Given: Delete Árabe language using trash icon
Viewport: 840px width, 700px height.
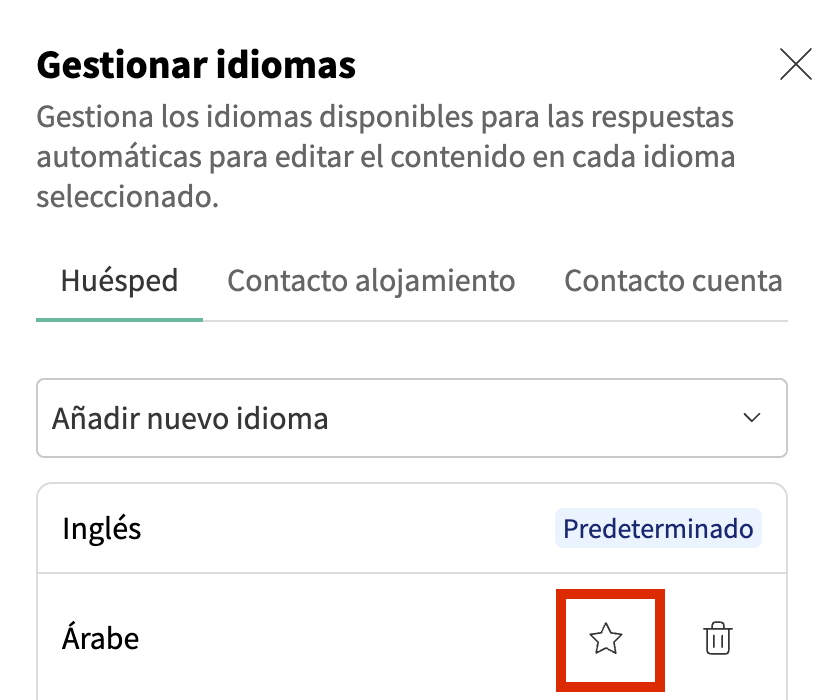Looking at the screenshot, I should tap(718, 638).
